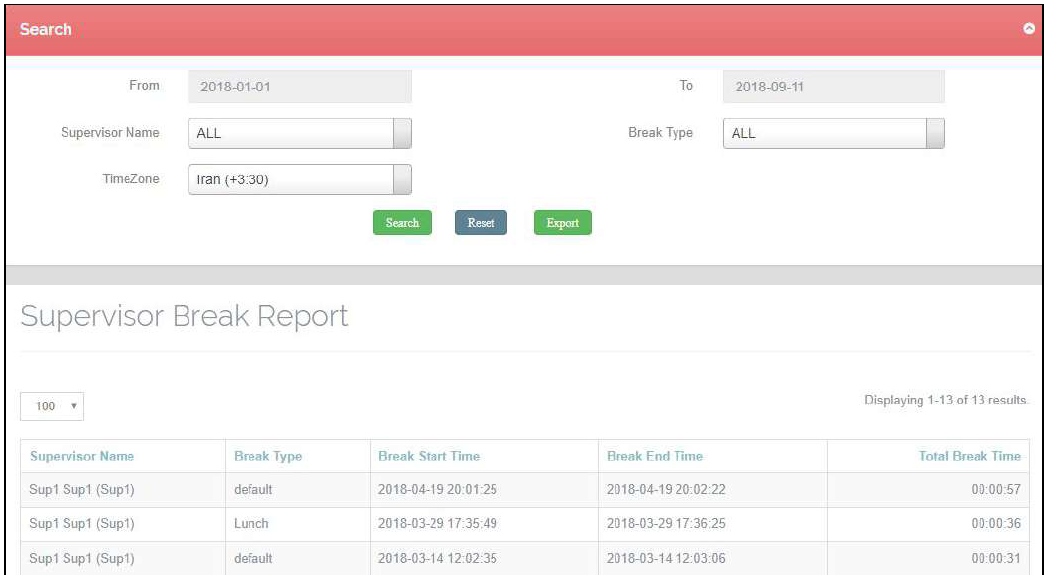Sort by Supervisor Name column header
Viewport: 1049px width, 583px height.
coord(82,456)
